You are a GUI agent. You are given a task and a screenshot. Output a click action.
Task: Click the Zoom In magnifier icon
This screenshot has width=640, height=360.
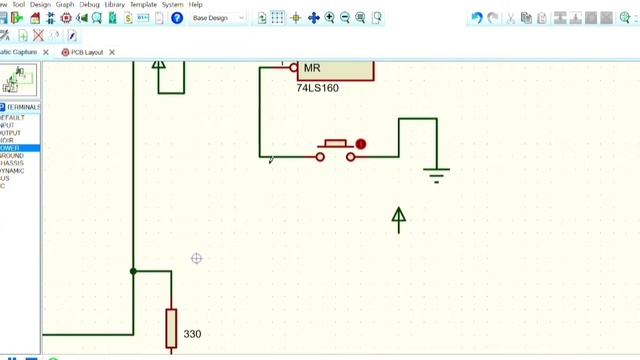tap(329, 18)
